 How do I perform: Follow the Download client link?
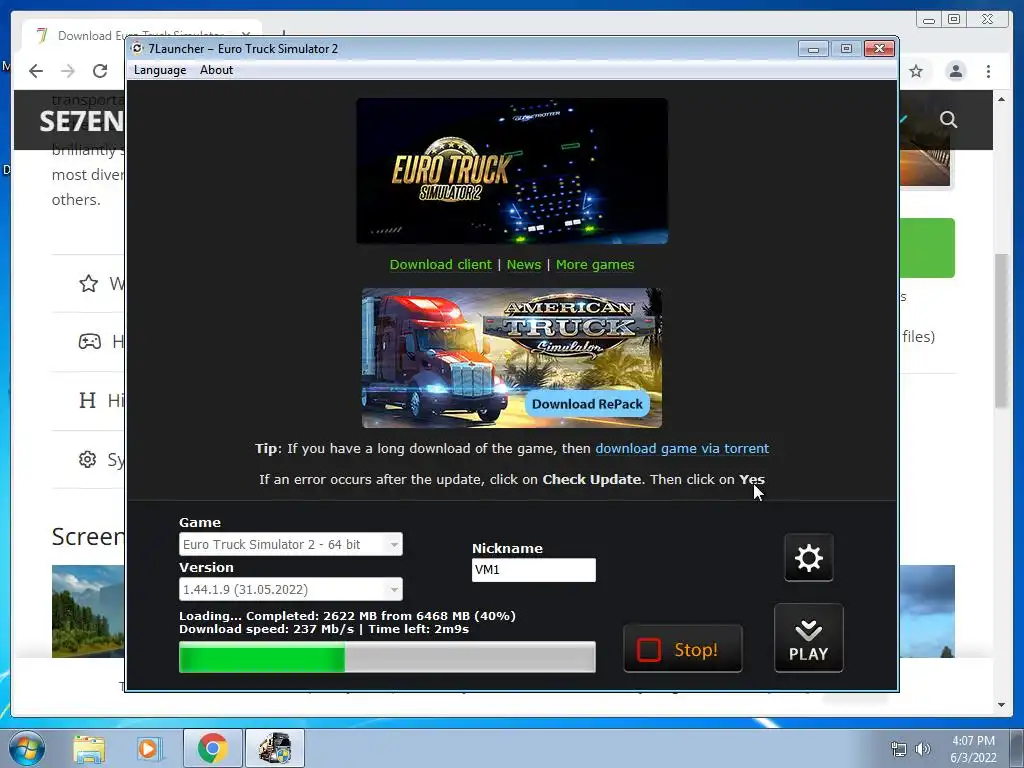440,264
